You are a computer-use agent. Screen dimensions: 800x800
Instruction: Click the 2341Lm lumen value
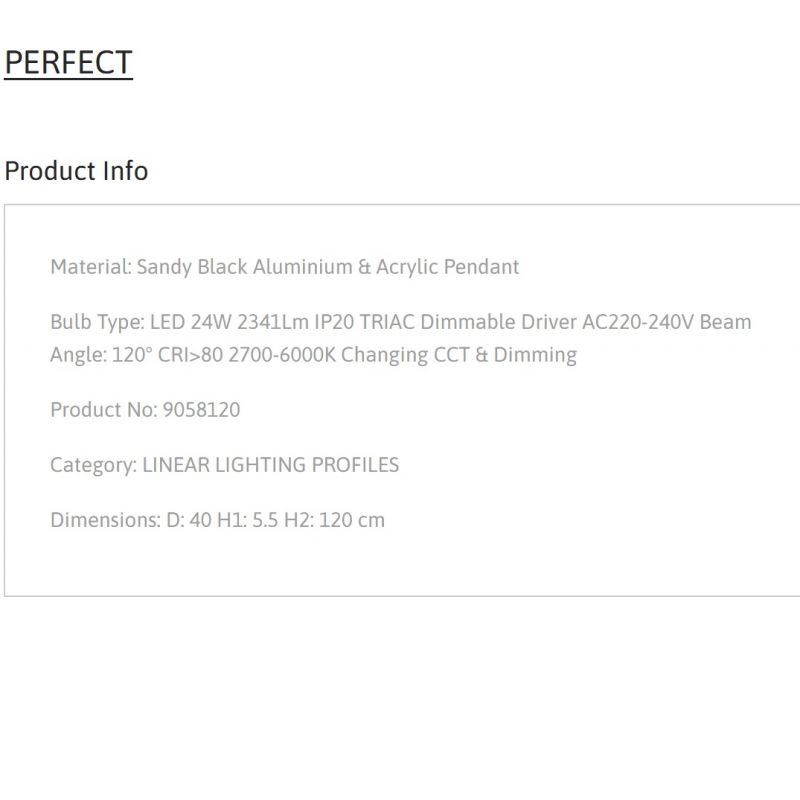[273, 322]
